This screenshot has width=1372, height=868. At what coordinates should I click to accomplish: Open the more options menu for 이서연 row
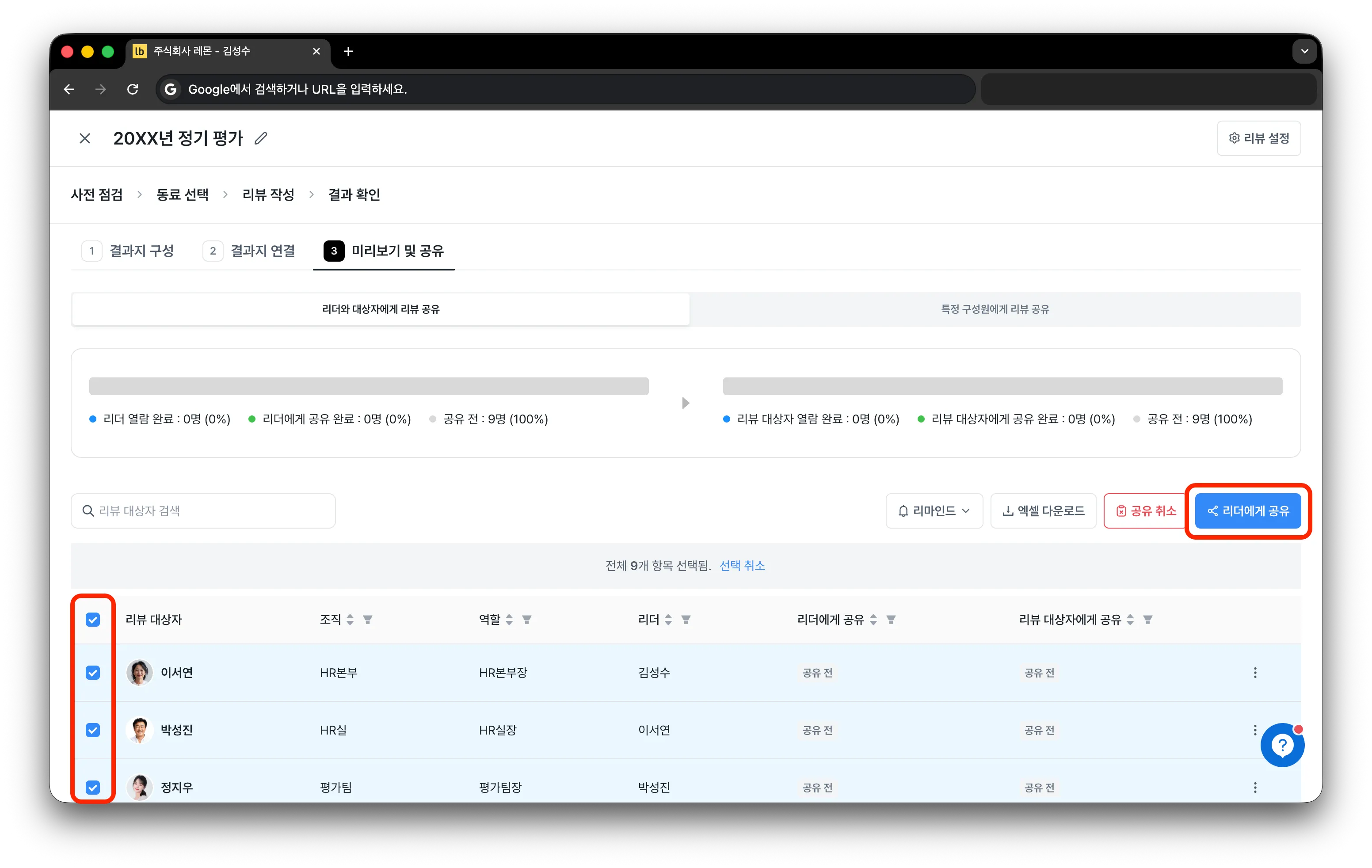pyautogui.click(x=1254, y=673)
